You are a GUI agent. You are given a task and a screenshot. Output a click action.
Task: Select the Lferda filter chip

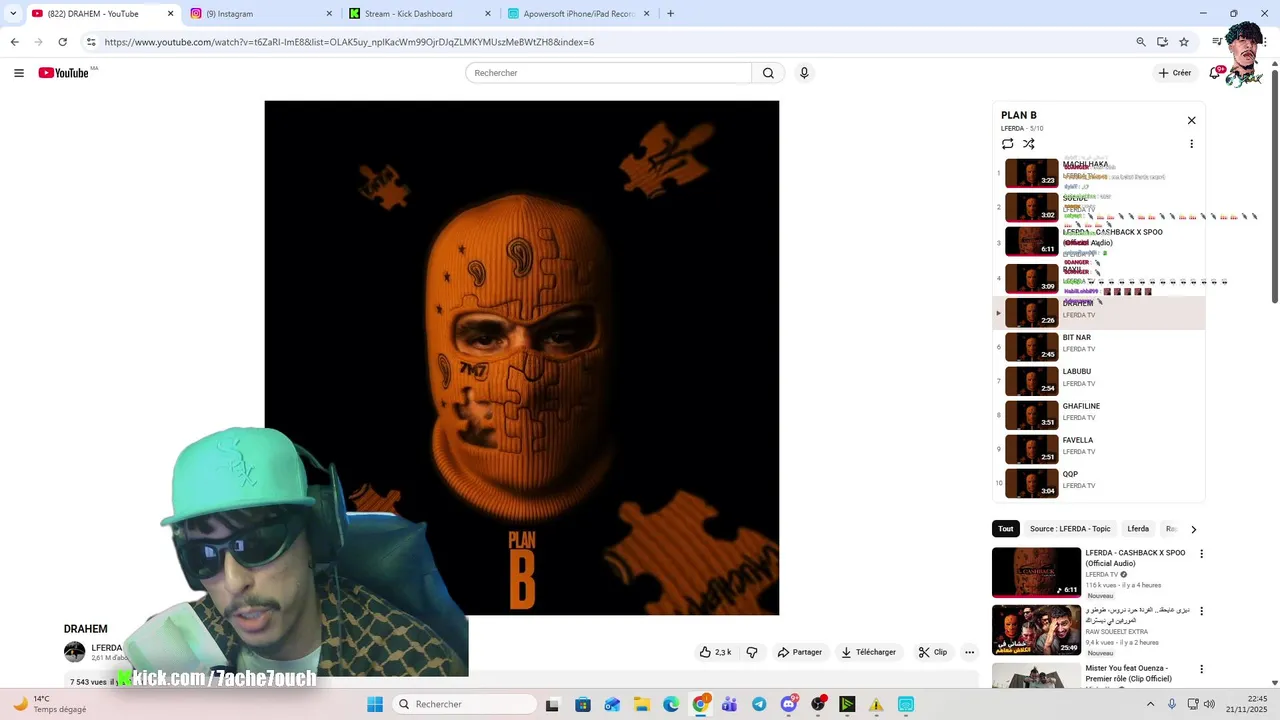[1138, 529]
